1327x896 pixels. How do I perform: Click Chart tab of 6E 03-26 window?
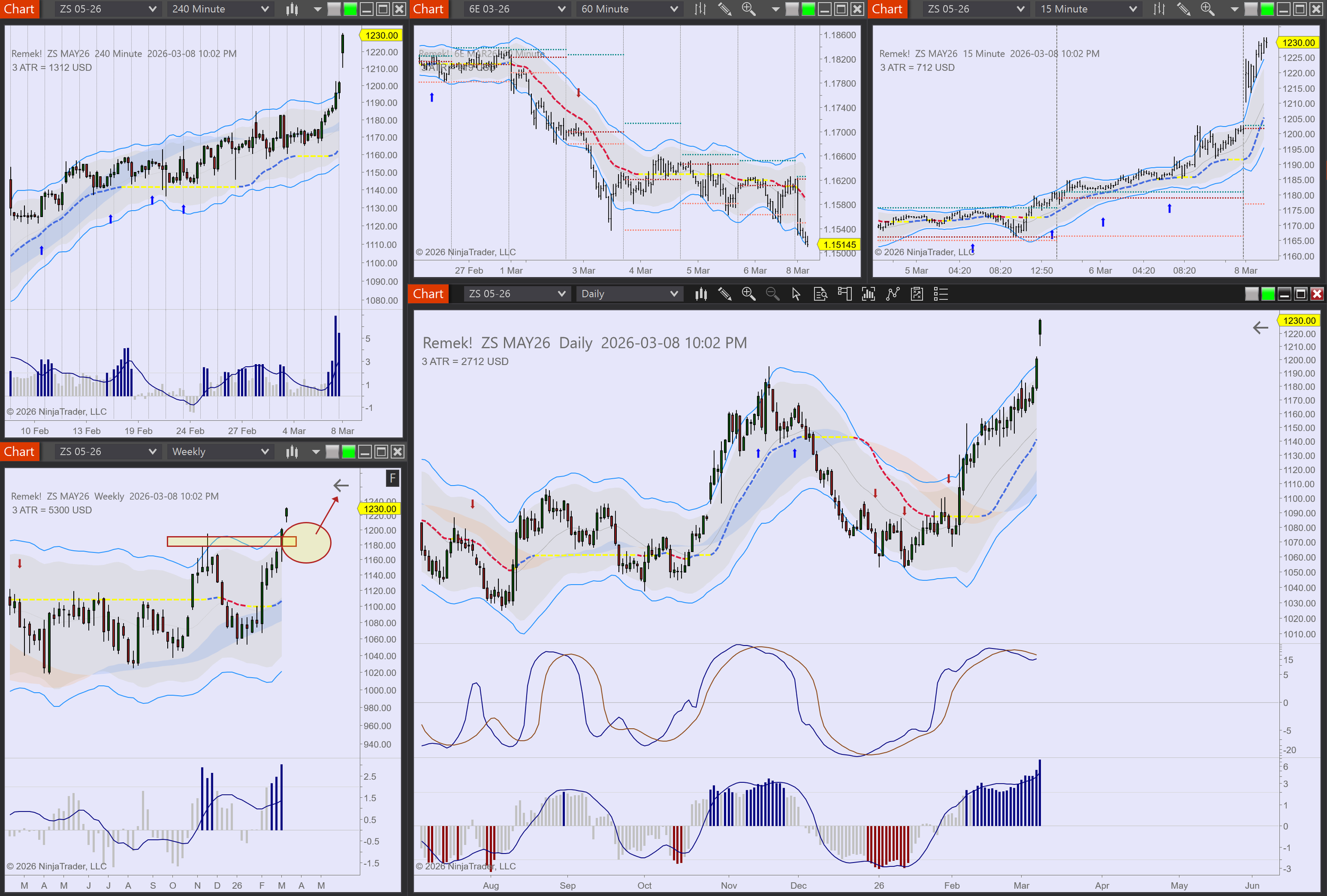pos(428,9)
